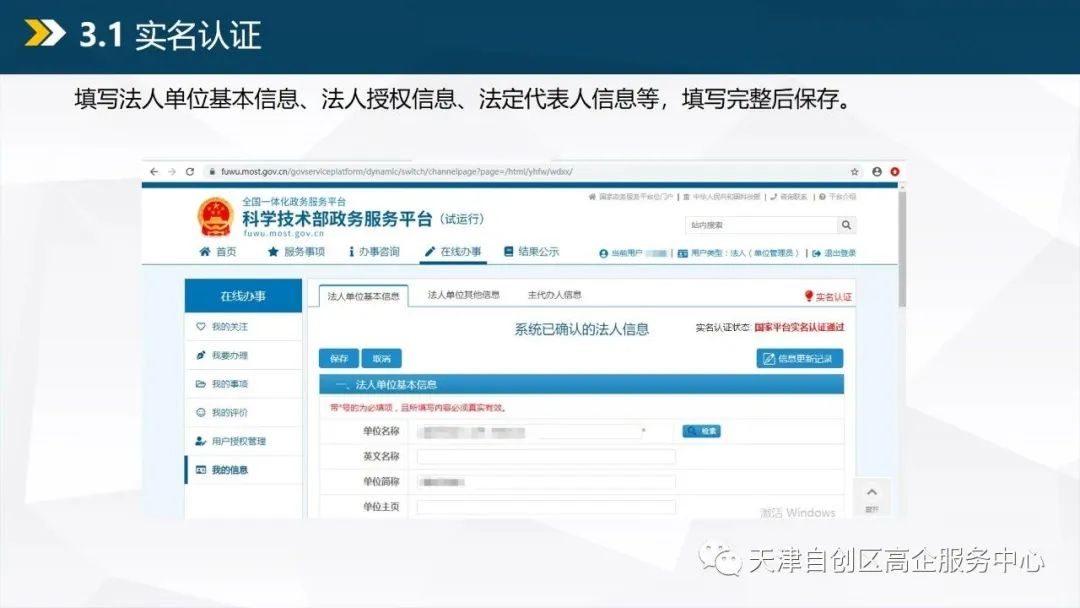Click folder icon beside 我的事项
Image resolution: width=1080 pixels, height=608 pixels.
point(201,384)
